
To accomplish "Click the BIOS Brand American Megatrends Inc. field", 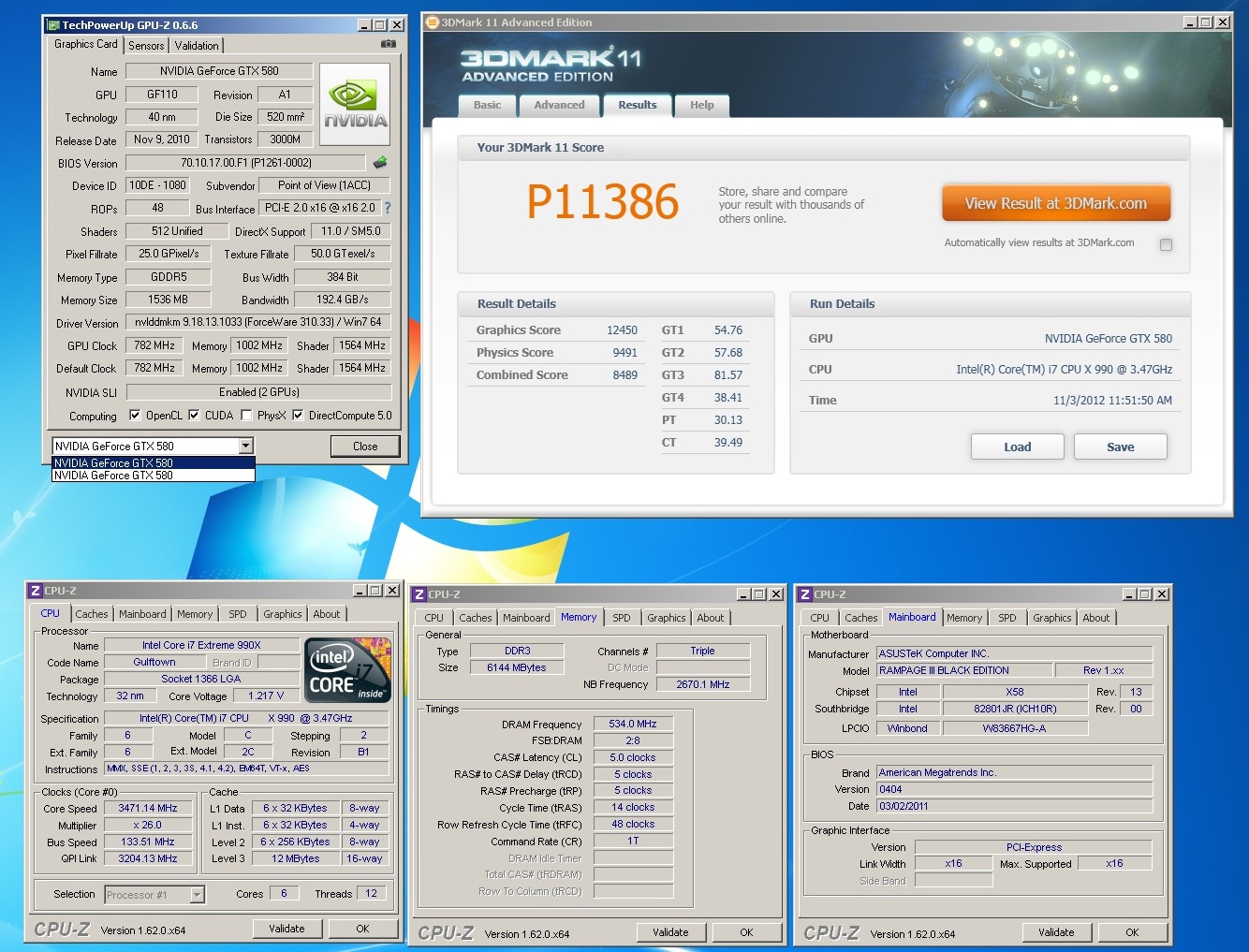I will (1014, 772).
